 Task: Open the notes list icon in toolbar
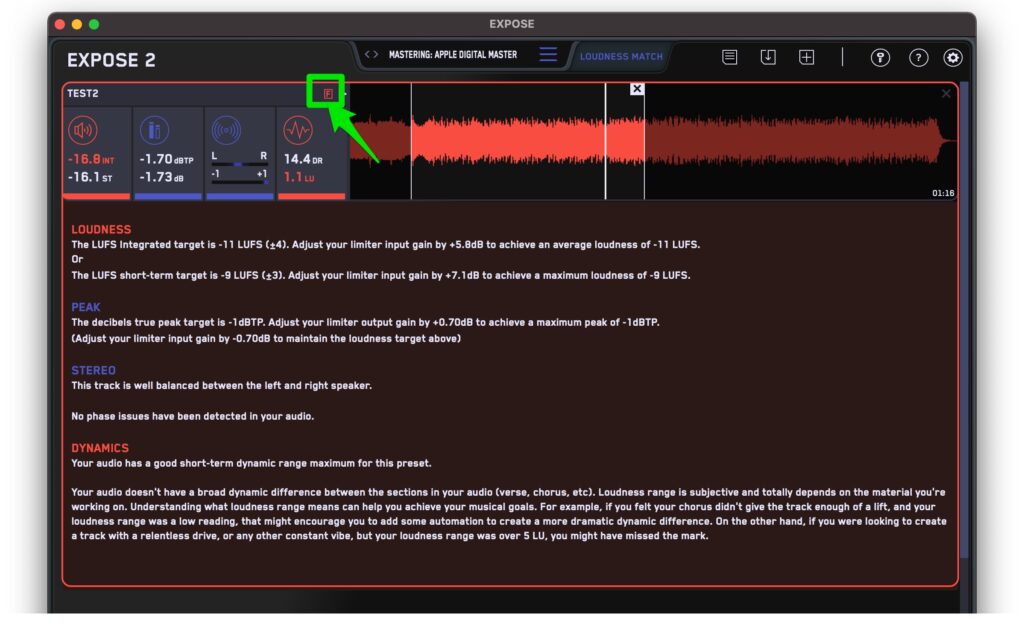730,57
